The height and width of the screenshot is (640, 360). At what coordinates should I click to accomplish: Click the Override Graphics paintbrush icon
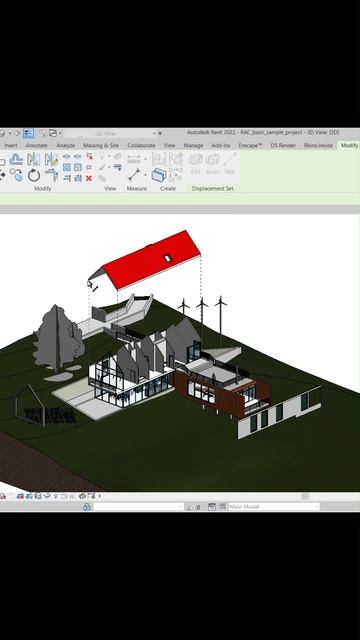tap(102, 167)
